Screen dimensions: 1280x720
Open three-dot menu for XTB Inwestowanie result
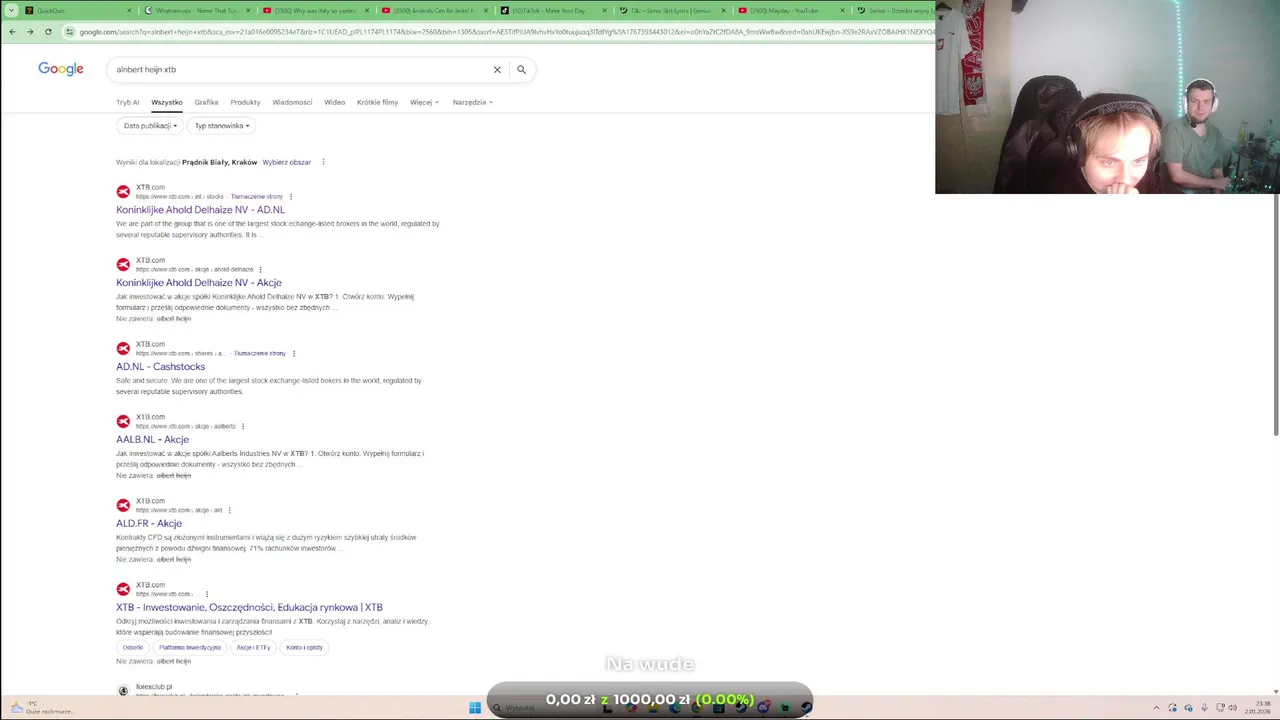coord(207,595)
